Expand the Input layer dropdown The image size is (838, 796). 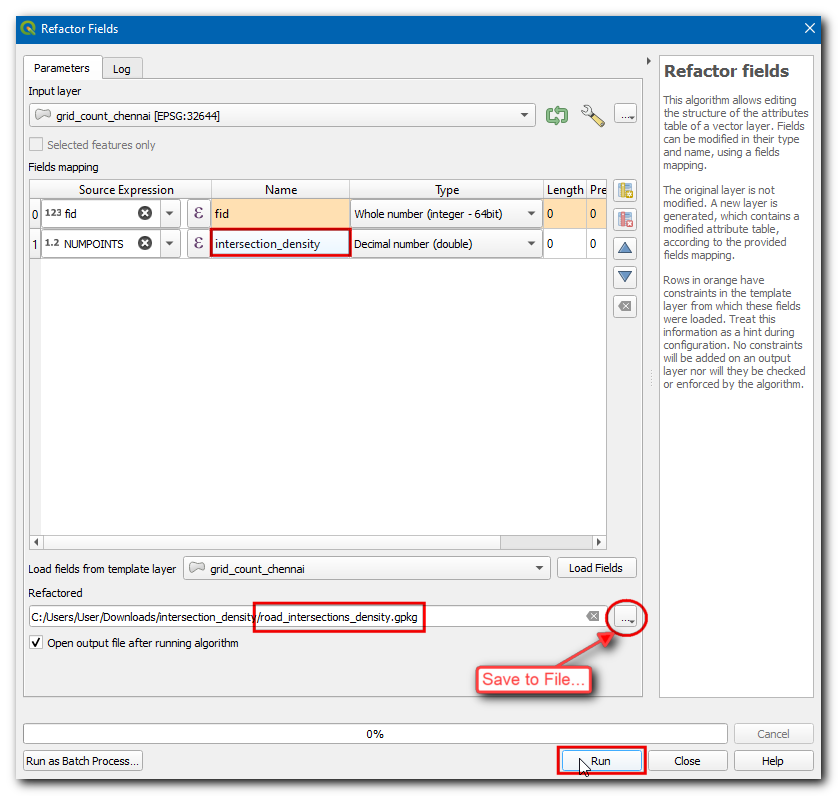tap(526, 116)
